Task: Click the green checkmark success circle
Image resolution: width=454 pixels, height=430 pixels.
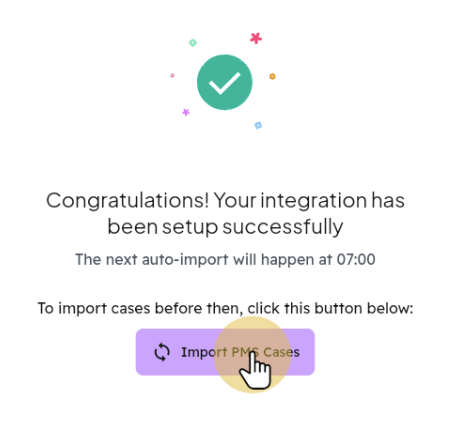Action: (x=224, y=82)
